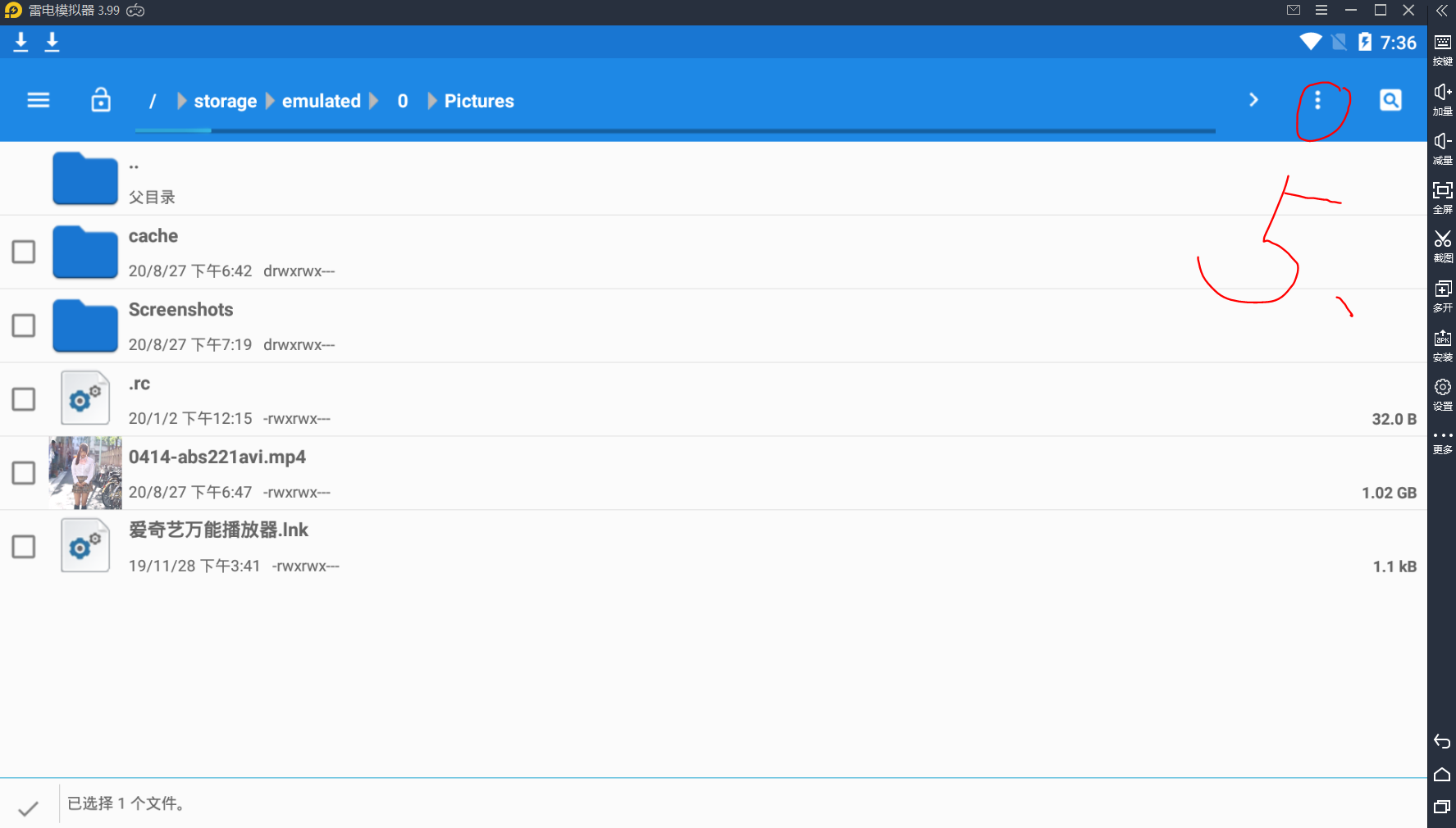Go to storage in breadcrumb path
1456x828 pixels.
point(225,101)
